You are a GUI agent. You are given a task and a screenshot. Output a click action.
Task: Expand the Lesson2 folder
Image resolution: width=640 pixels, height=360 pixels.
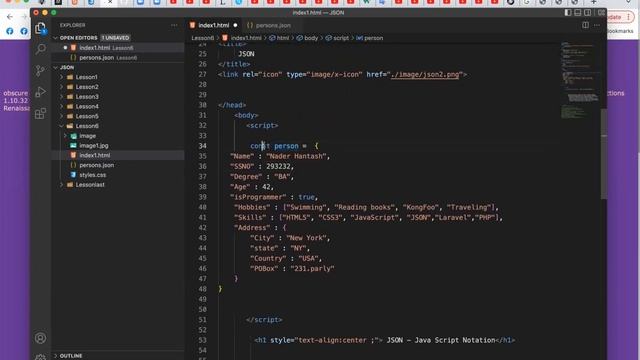click(x=87, y=87)
